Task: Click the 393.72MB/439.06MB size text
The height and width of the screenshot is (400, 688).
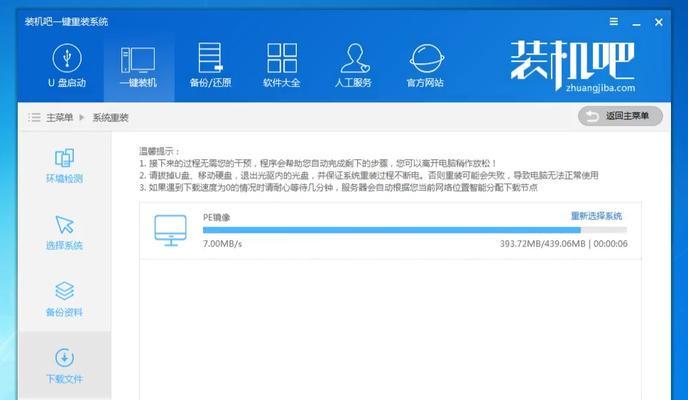Action: 542,243
